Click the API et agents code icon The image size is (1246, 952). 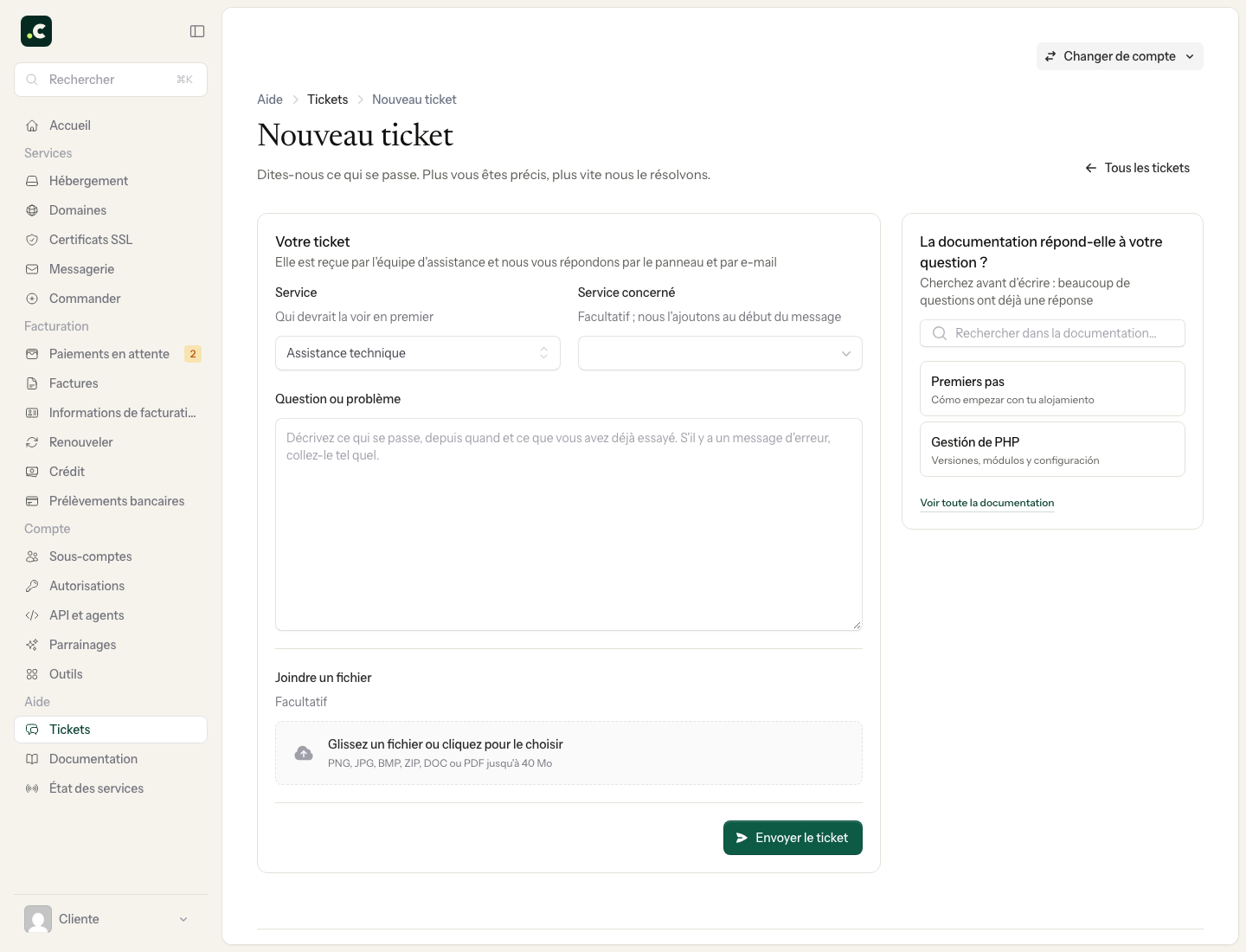pos(32,615)
